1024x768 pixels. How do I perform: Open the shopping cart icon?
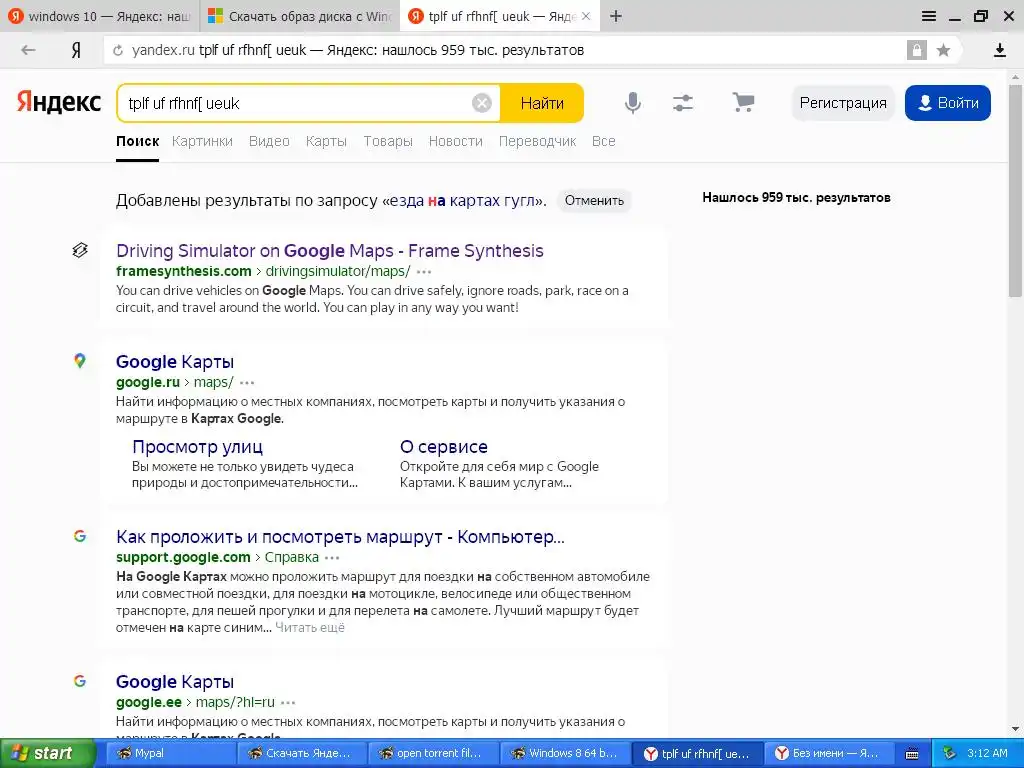click(x=743, y=102)
